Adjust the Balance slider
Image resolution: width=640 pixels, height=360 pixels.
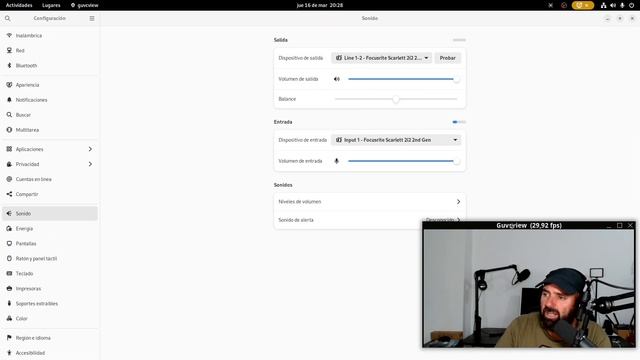396,99
